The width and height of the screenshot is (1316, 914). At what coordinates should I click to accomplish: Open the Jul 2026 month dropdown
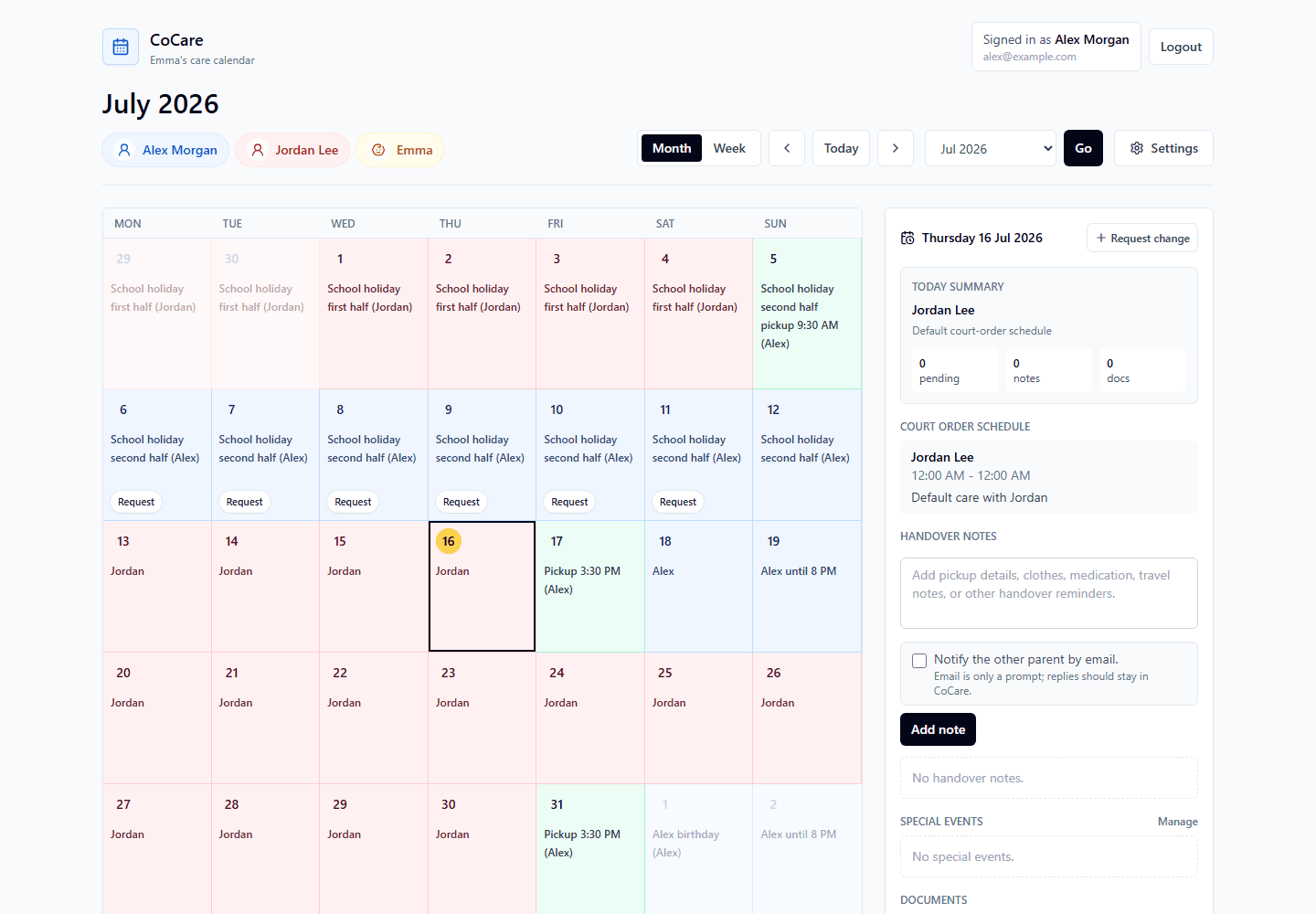[x=991, y=148]
